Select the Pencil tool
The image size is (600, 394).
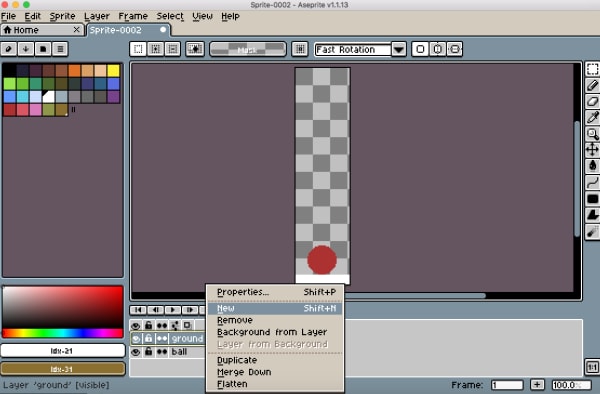[592, 85]
